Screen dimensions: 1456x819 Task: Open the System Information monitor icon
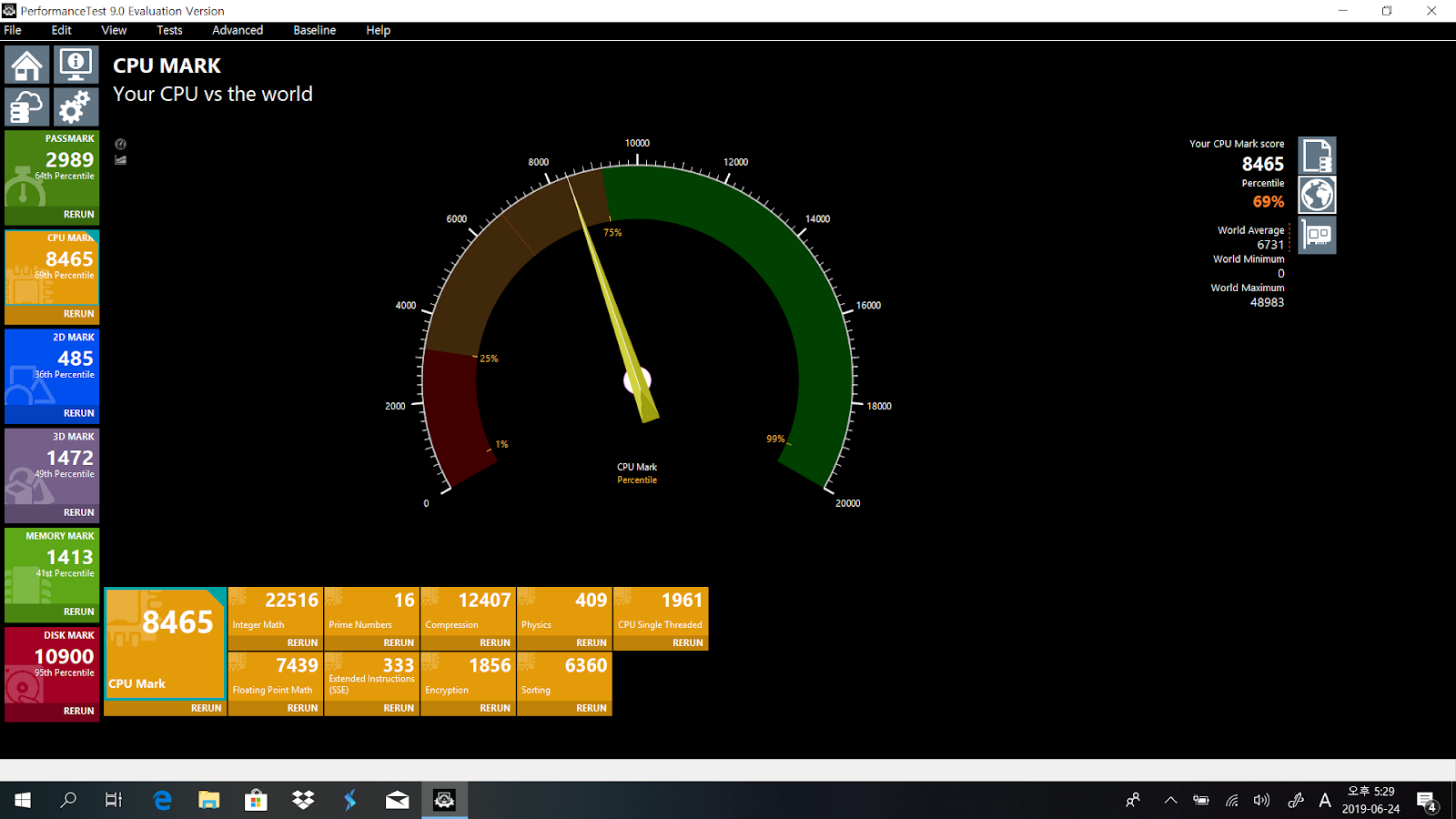(76, 65)
